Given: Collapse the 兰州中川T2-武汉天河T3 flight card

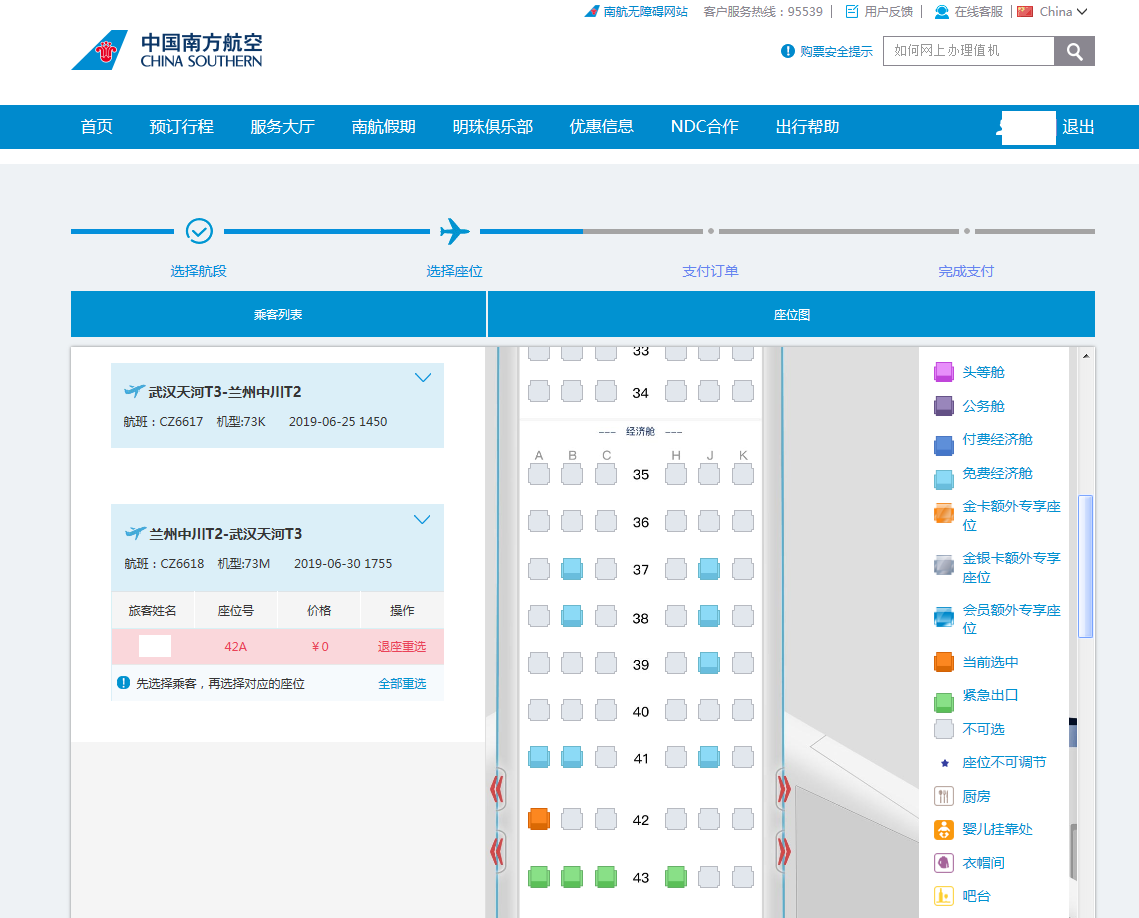Looking at the screenshot, I should point(421,519).
